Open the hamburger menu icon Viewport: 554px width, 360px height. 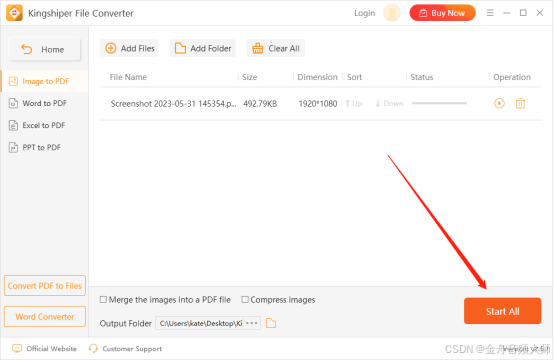pos(490,13)
